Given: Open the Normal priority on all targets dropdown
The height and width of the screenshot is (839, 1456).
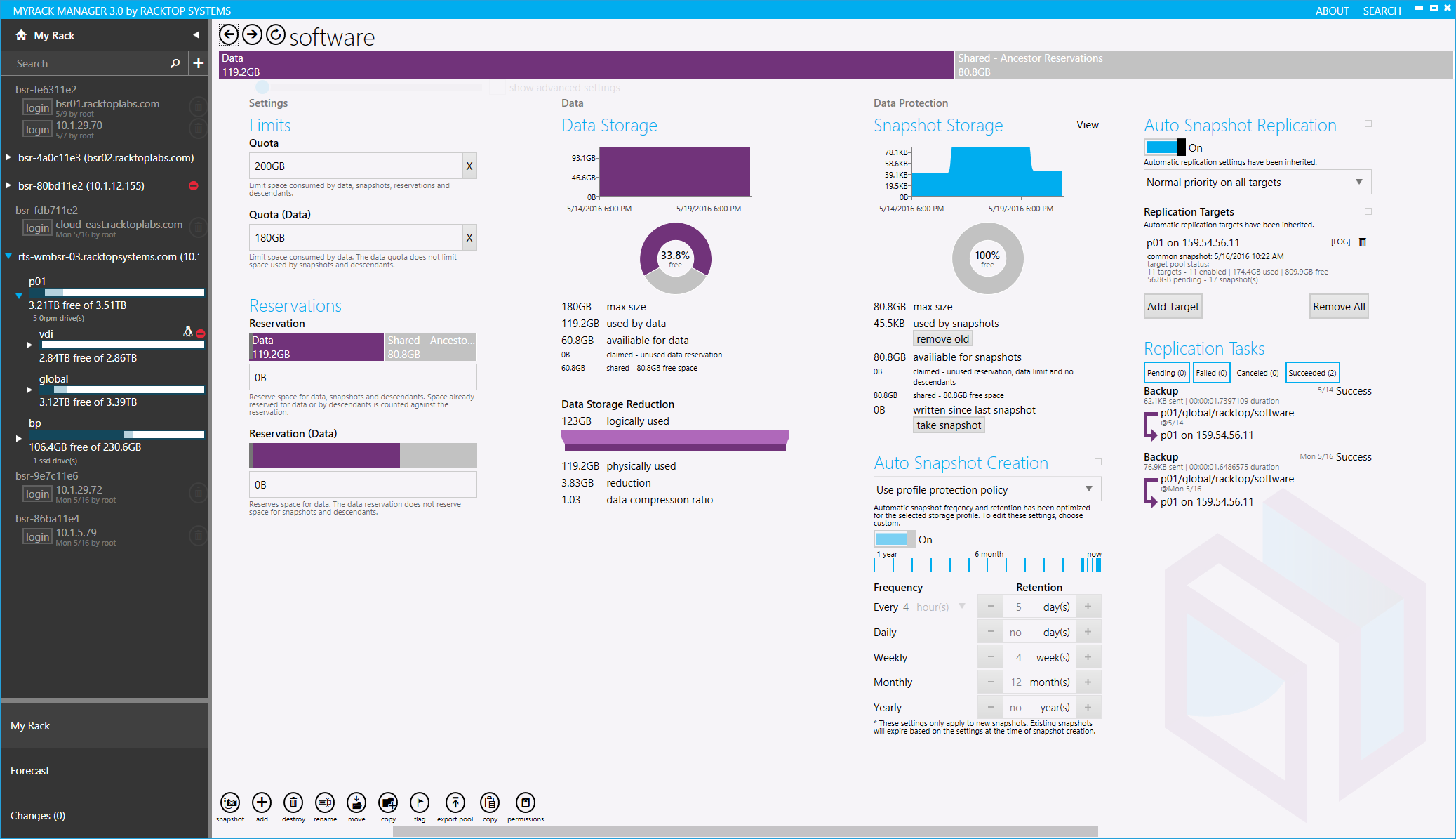Looking at the screenshot, I should 1257,183.
